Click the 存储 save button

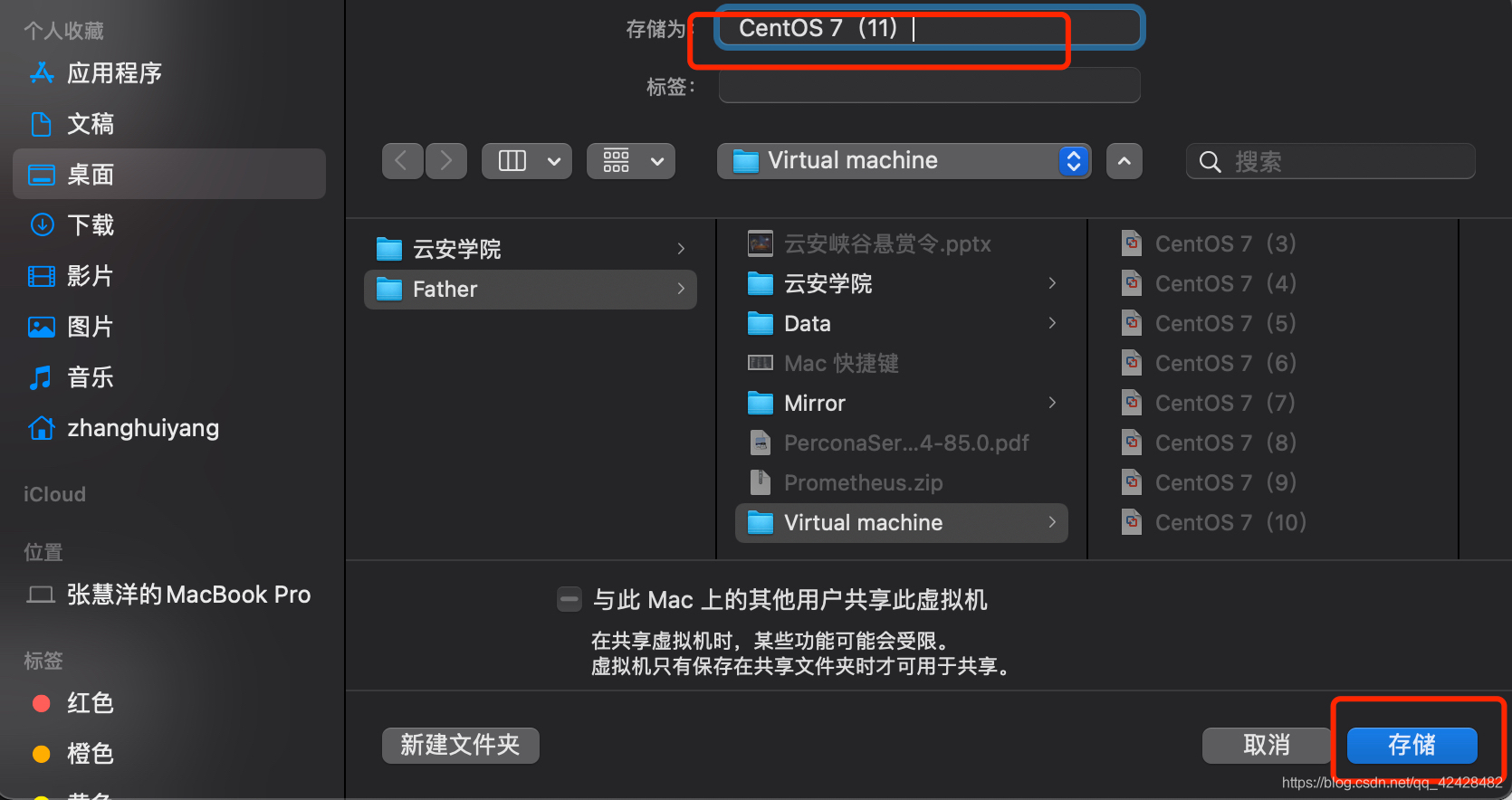point(1412,746)
